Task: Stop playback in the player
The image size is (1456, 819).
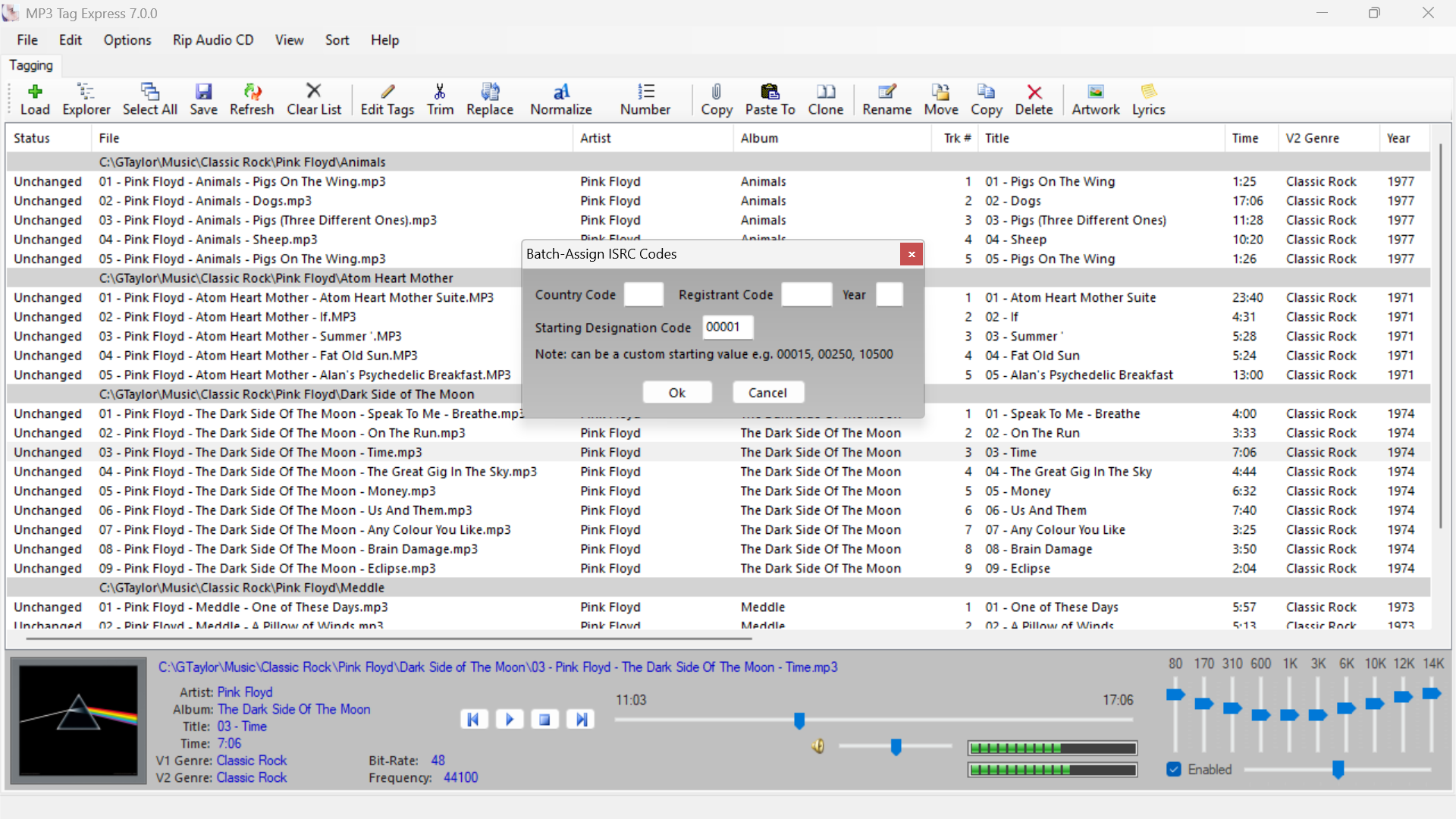Action: (545, 719)
